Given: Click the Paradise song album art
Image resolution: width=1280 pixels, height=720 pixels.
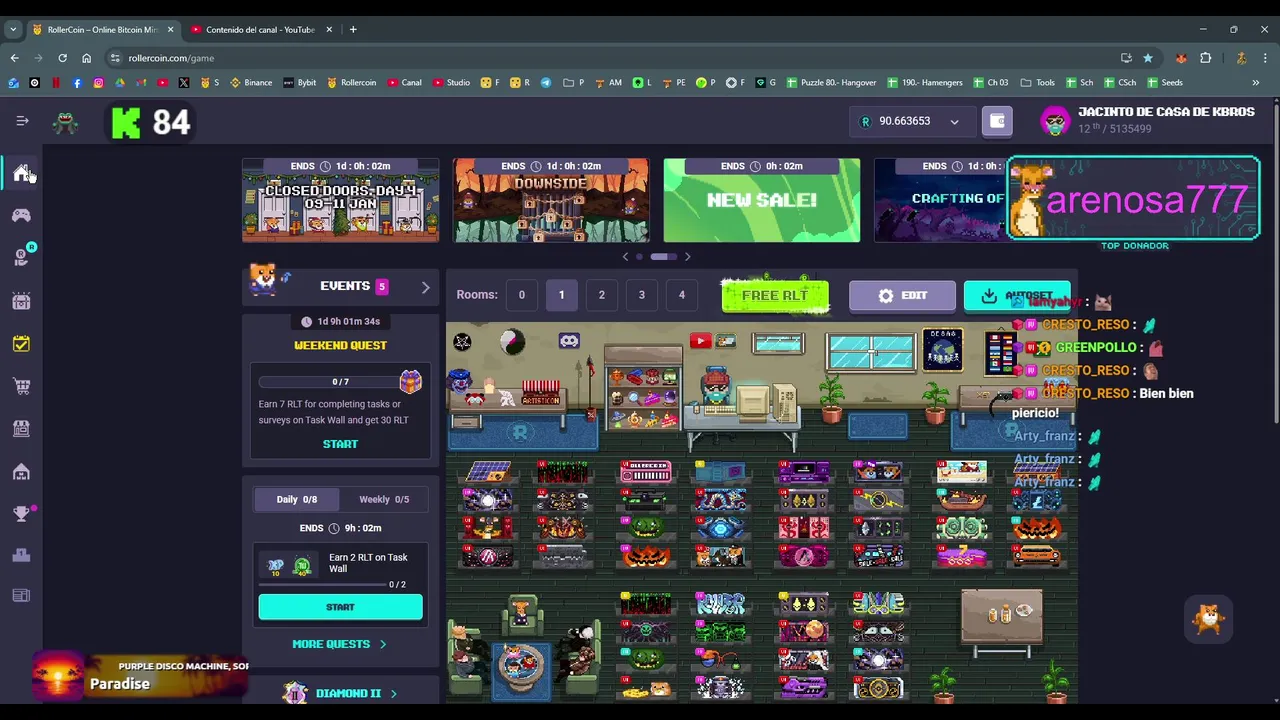Looking at the screenshot, I should [59, 675].
